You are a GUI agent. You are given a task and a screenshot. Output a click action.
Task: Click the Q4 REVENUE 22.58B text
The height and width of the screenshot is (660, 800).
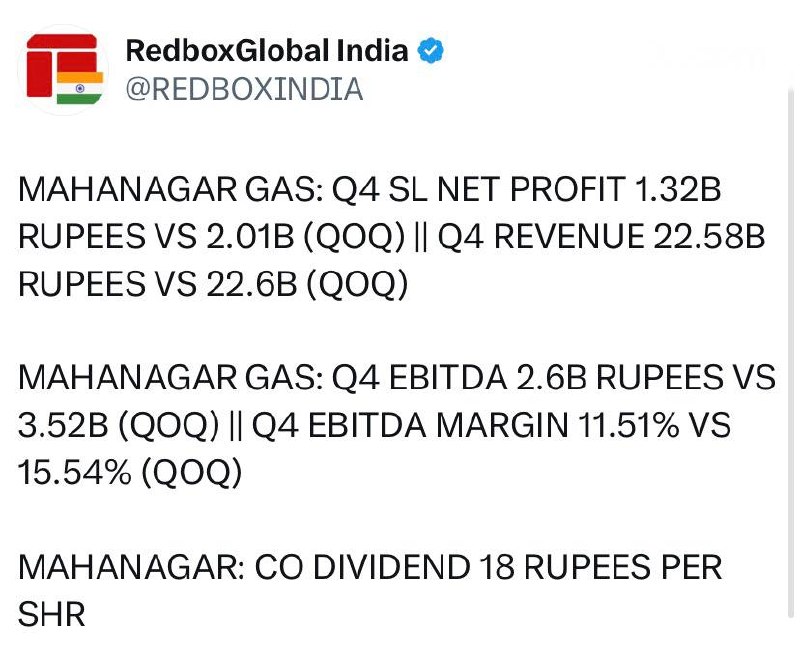tap(602, 237)
